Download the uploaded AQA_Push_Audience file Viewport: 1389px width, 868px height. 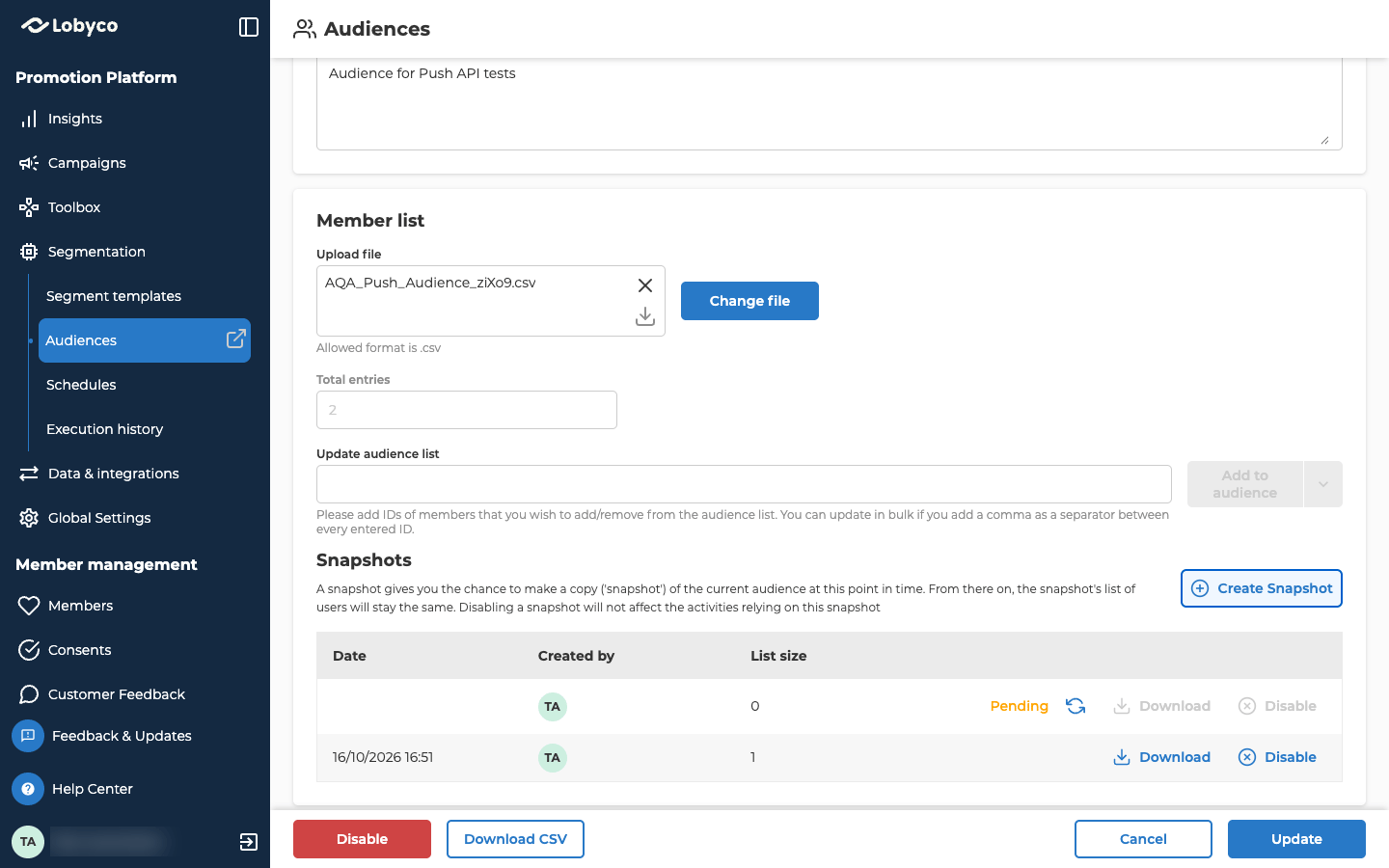click(645, 316)
